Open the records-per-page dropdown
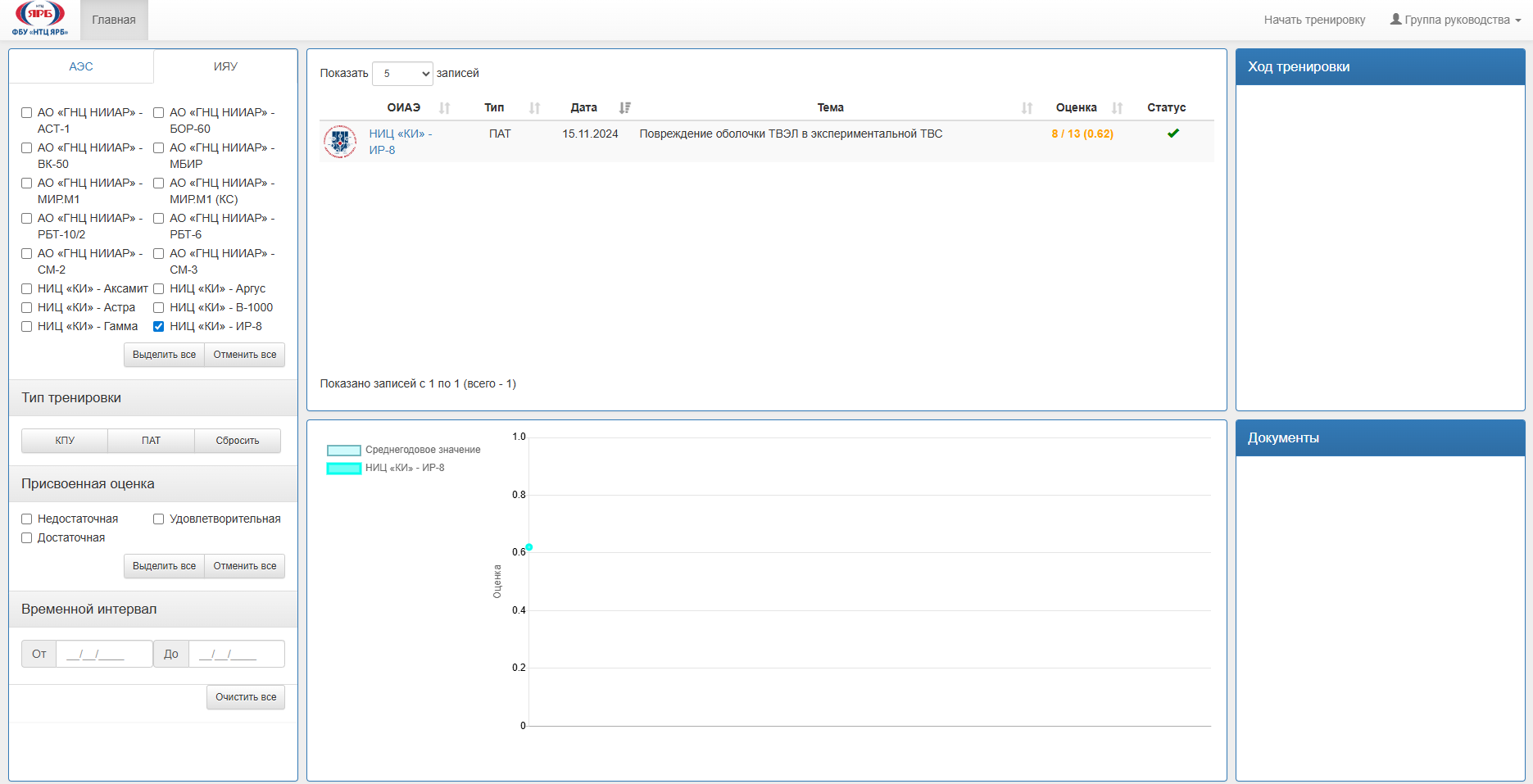 402,74
